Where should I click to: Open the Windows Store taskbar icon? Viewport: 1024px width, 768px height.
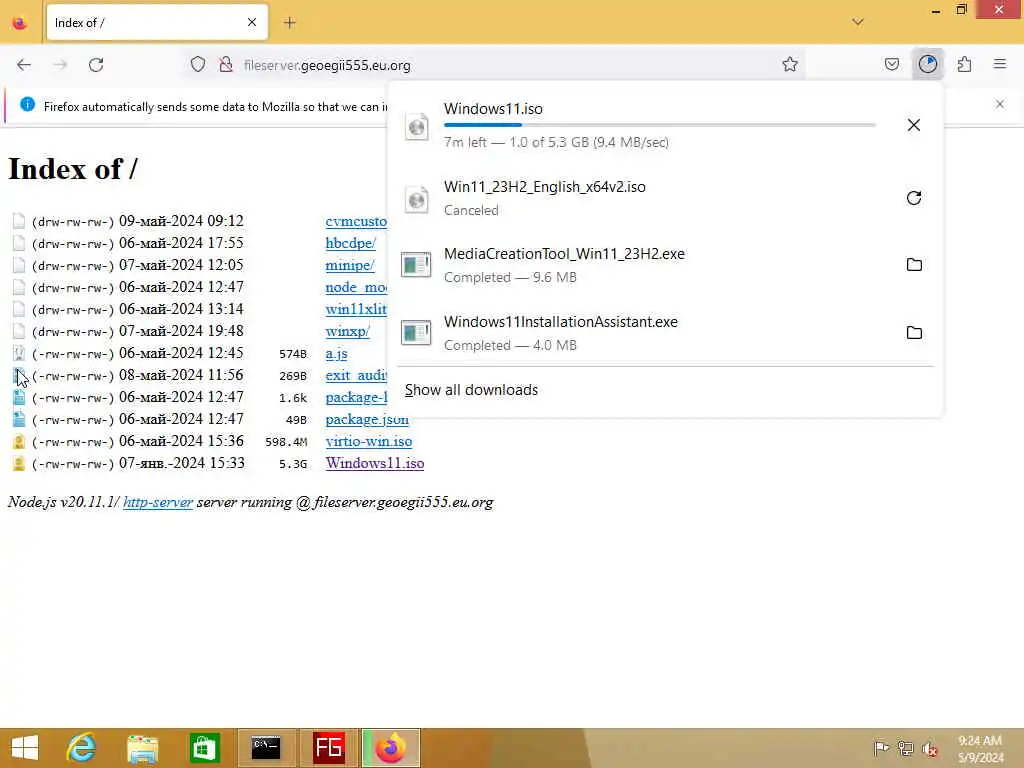[x=204, y=748]
